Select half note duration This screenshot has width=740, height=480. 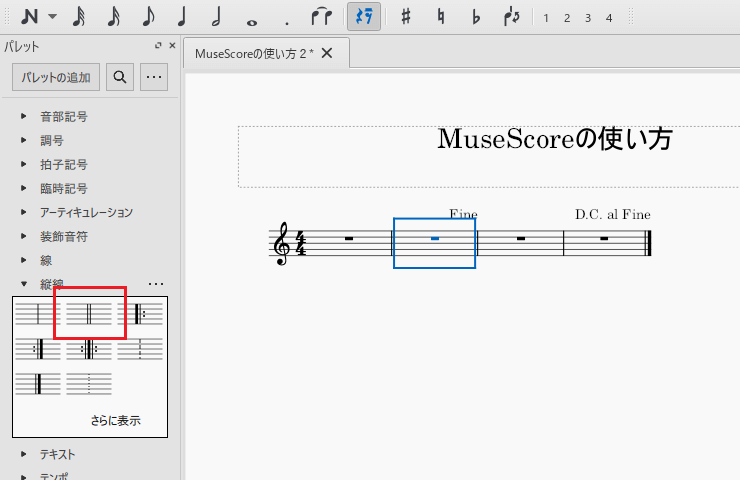(217, 17)
